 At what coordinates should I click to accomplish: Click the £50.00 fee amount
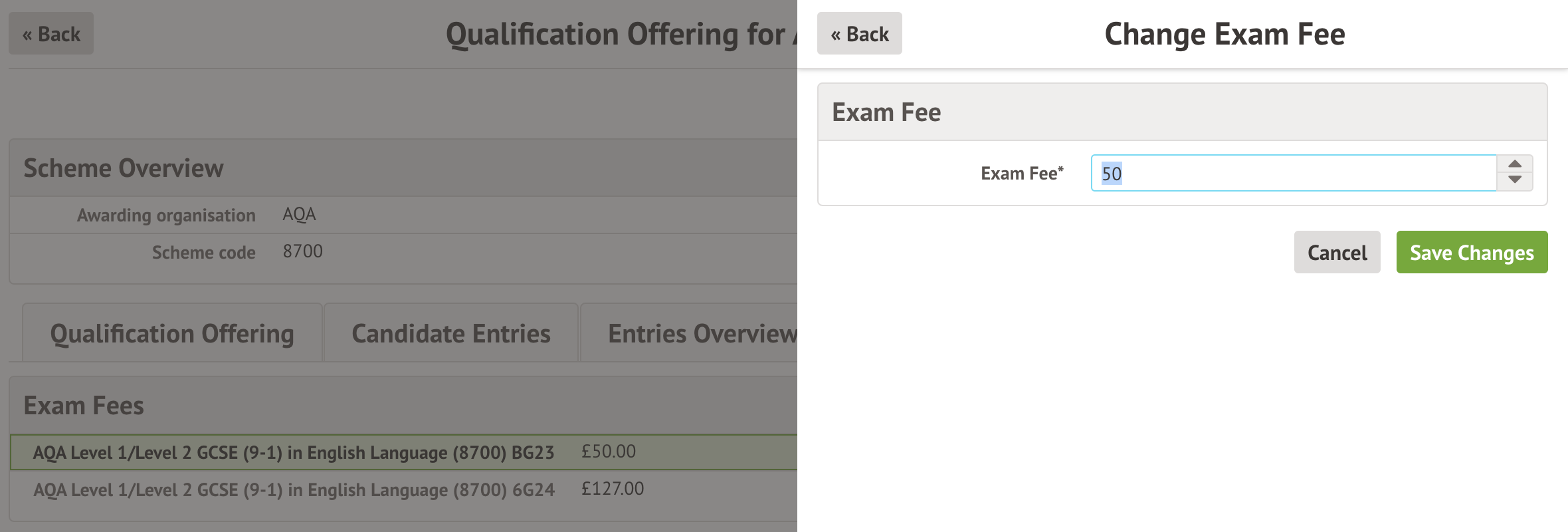tap(608, 452)
